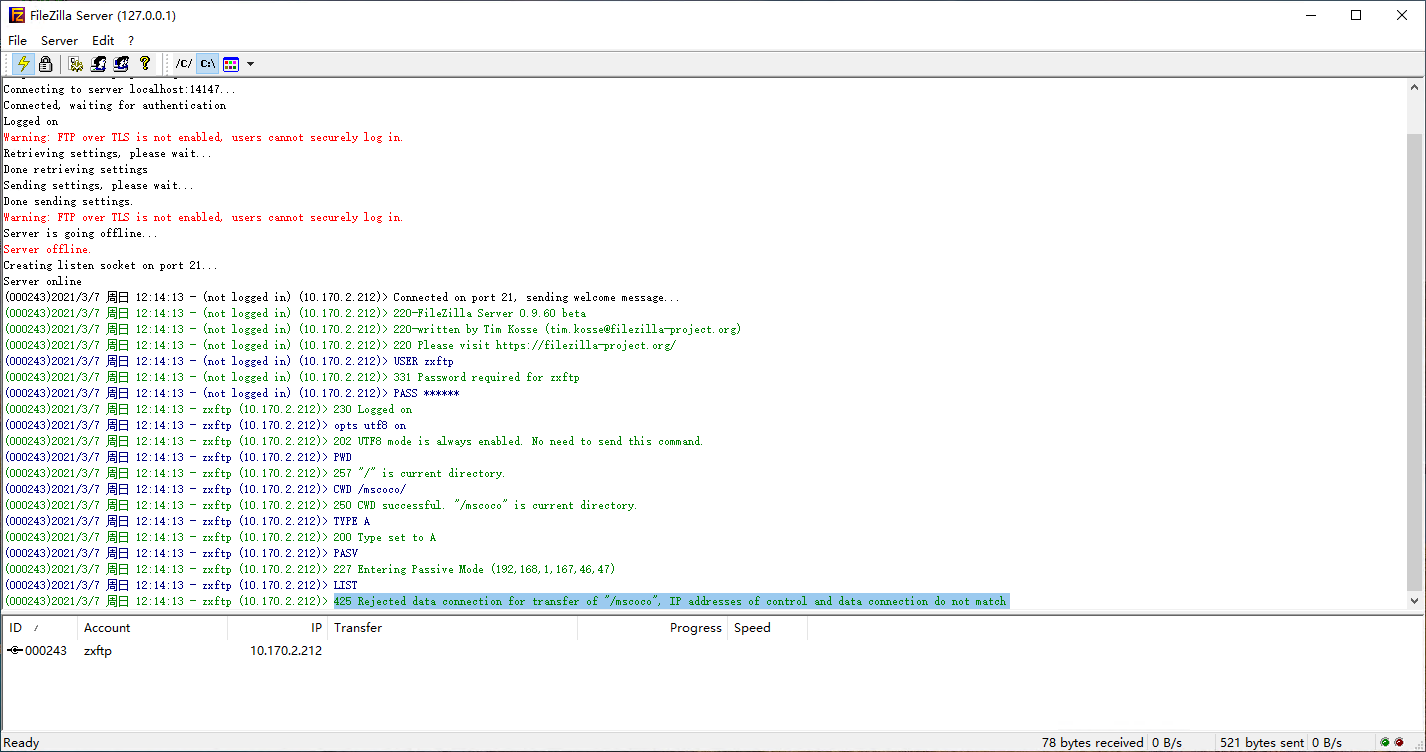
Task: Click the 'USER zxftp' log line
Action: pyautogui.click(x=229, y=361)
